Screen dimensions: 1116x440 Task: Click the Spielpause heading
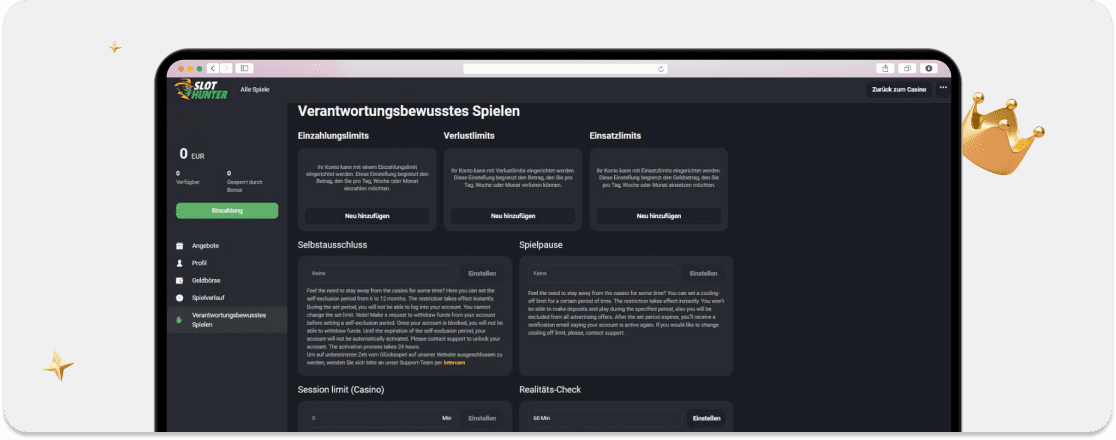(x=541, y=245)
